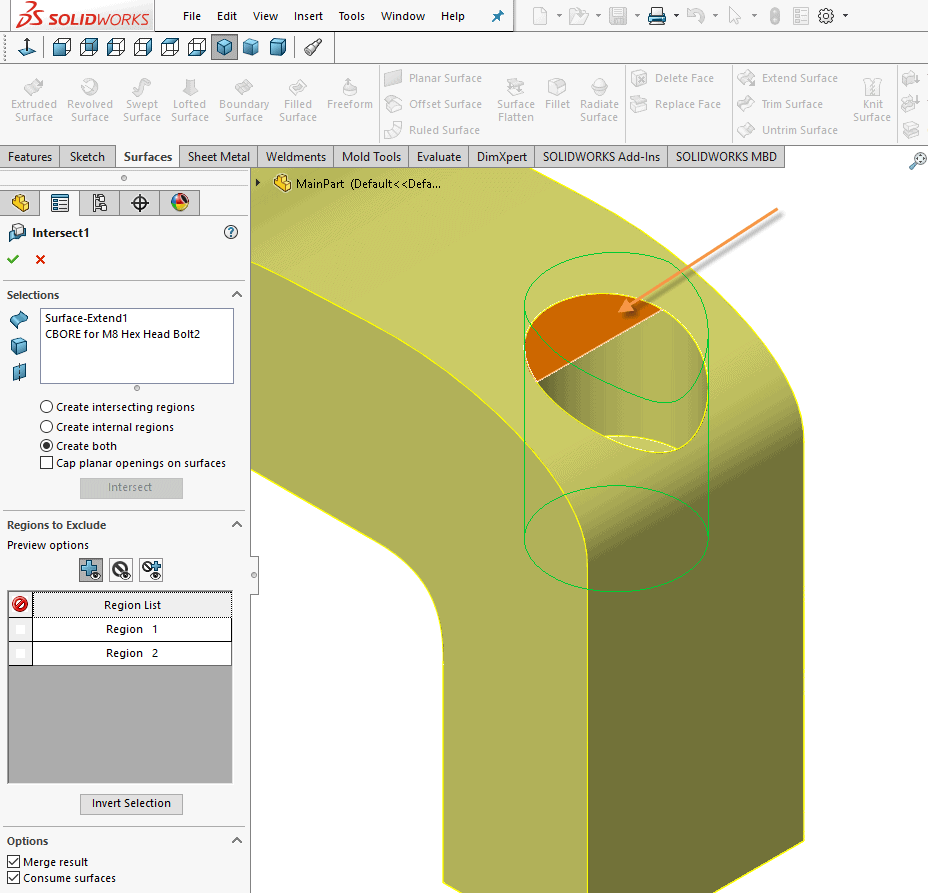Open the DimXpertManager crosshair tab

[140, 203]
